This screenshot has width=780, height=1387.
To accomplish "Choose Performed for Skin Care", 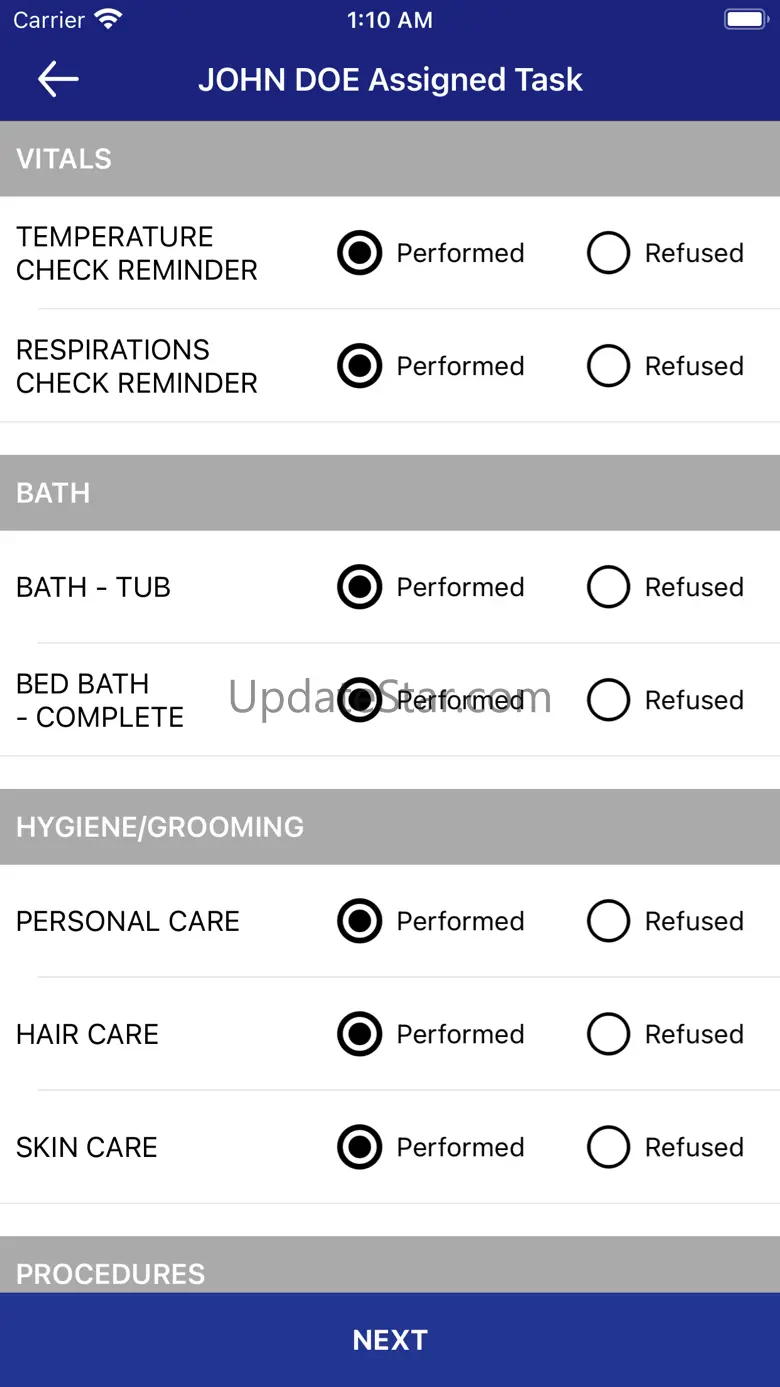I will tap(360, 1147).
